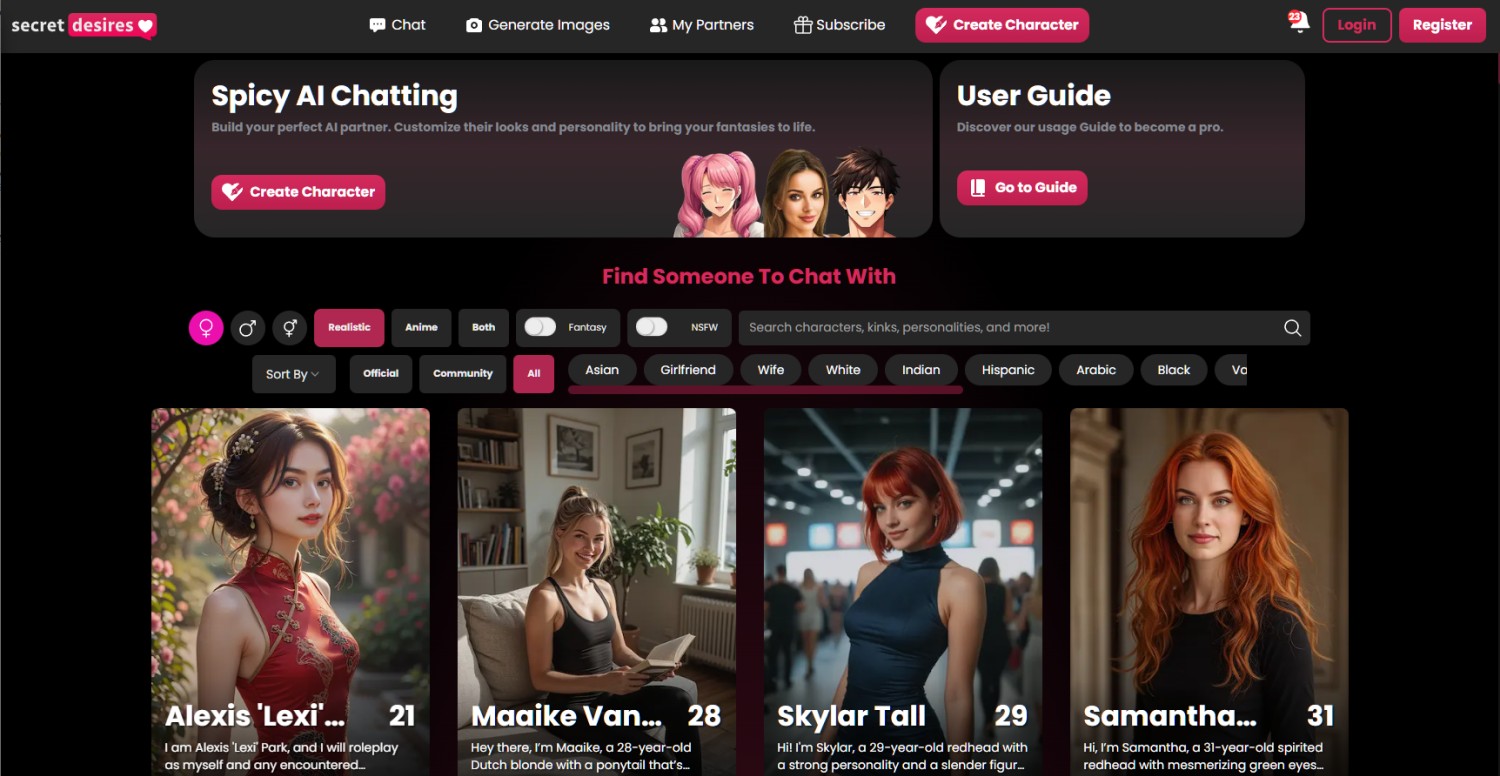Image resolution: width=1500 pixels, height=776 pixels.
Task: Filter by Community characters
Action: [462, 374]
